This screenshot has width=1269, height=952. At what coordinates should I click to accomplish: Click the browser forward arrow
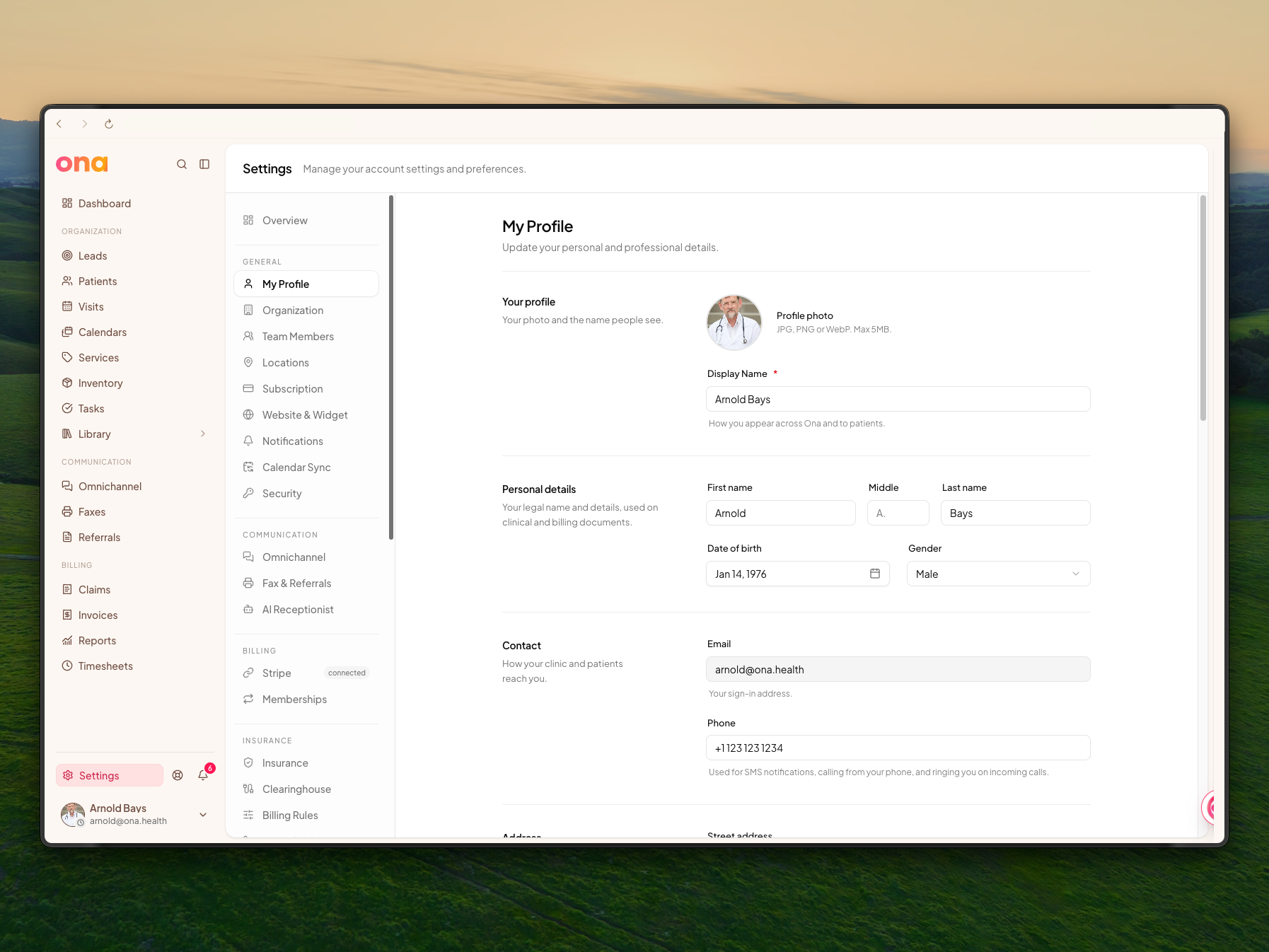coord(84,124)
